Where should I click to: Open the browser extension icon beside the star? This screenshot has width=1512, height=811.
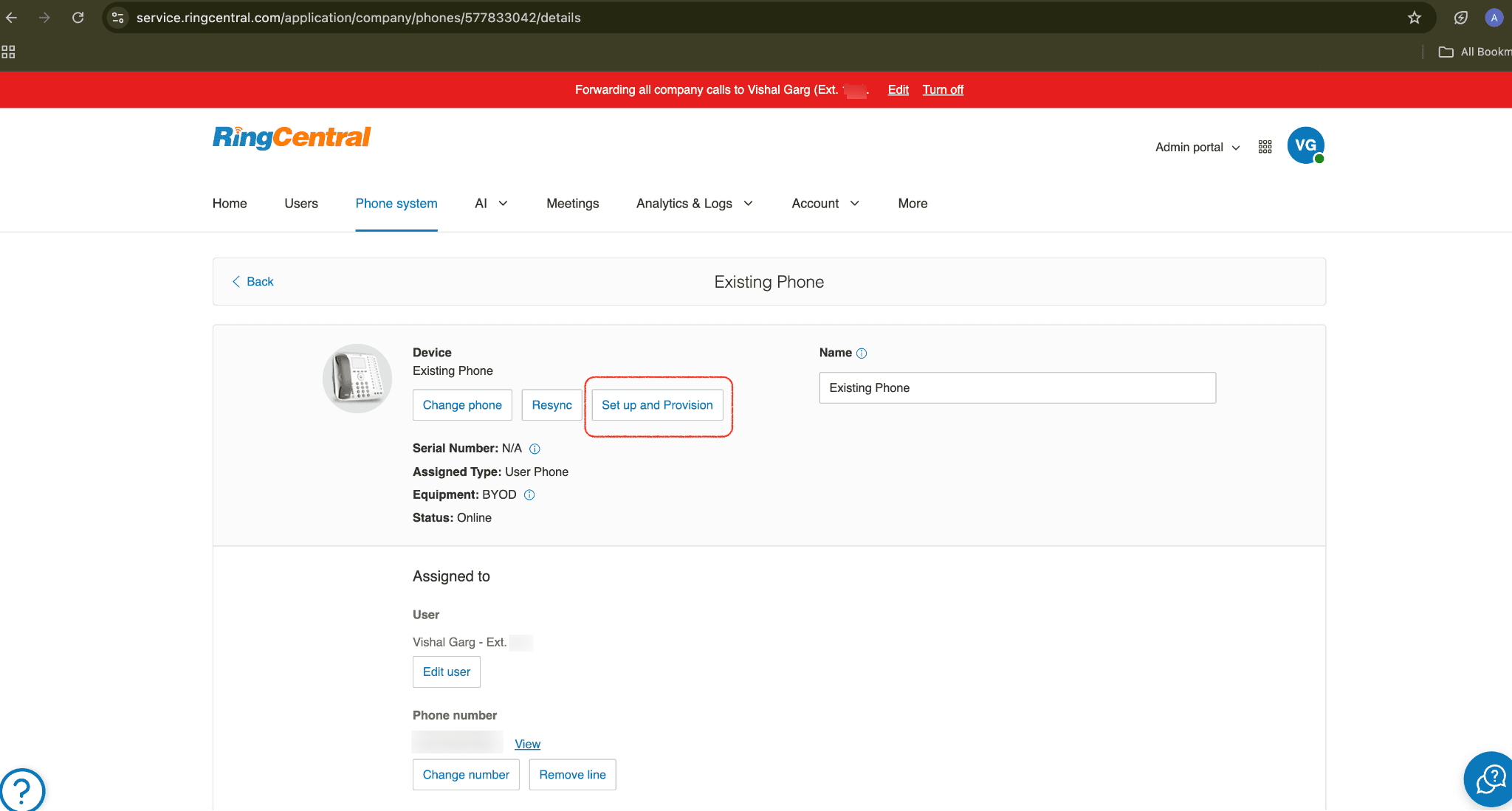pos(1460,18)
